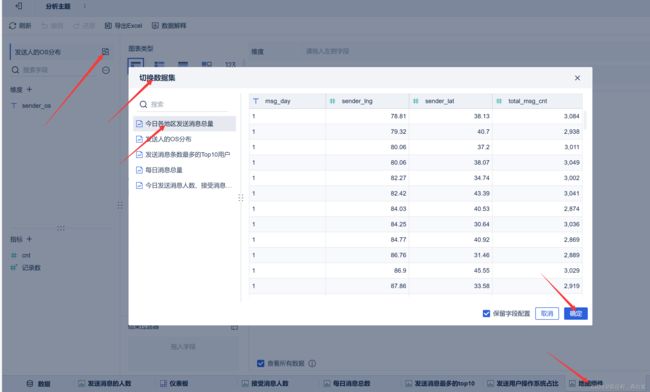Viewport: 650px width, 392px height.
Task: Select dataset 今日发送消息人数、接受消息...
Action: pos(184,185)
